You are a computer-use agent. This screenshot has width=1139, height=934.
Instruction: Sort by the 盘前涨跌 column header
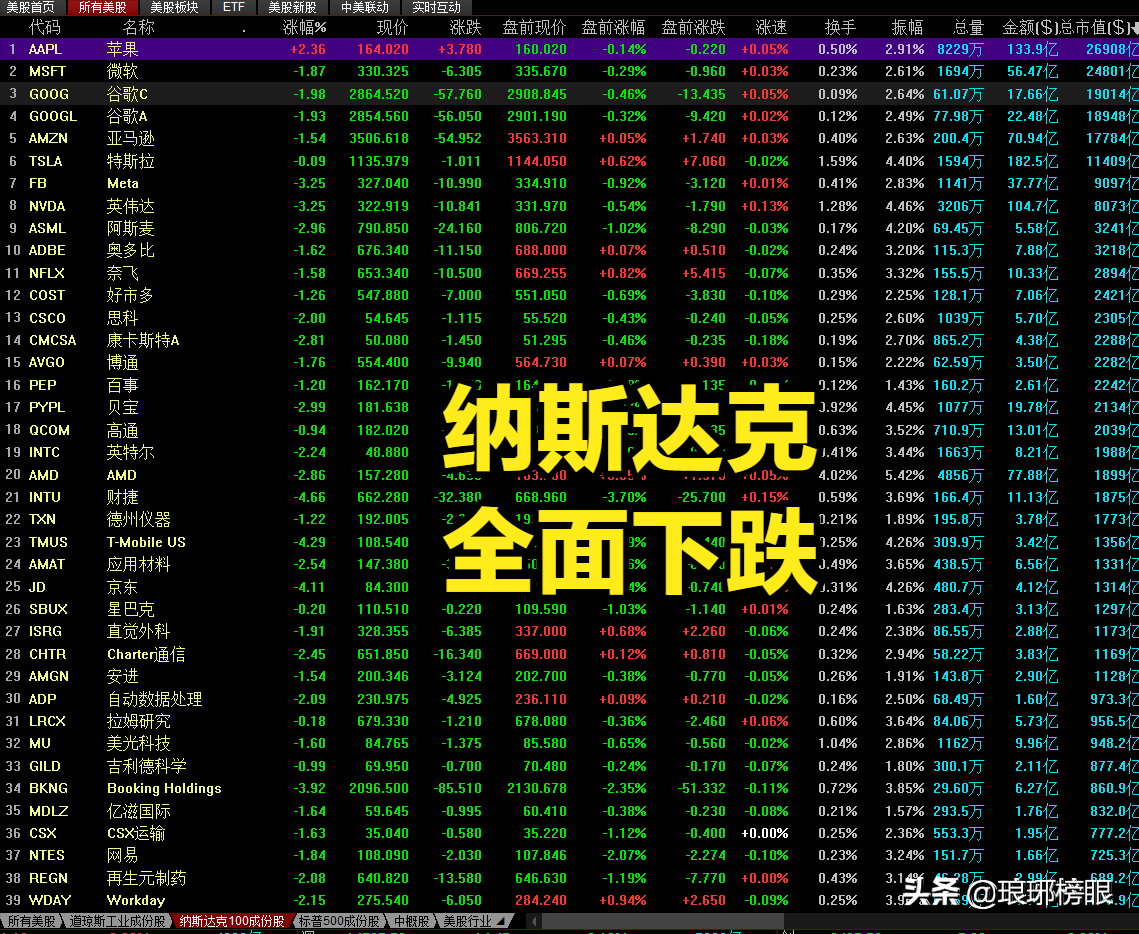(x=694, y=28)
